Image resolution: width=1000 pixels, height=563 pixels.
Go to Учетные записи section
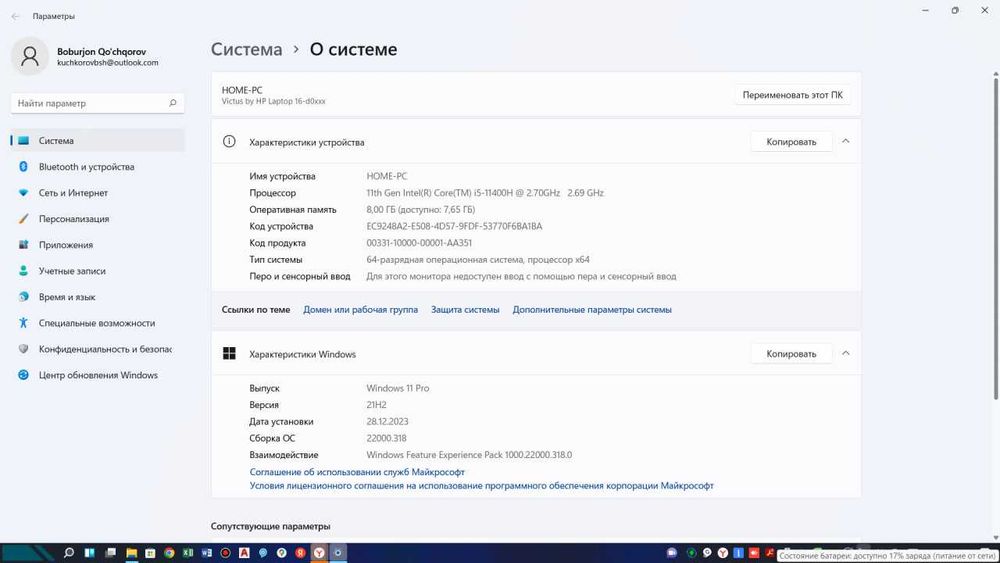click(98, 271)
